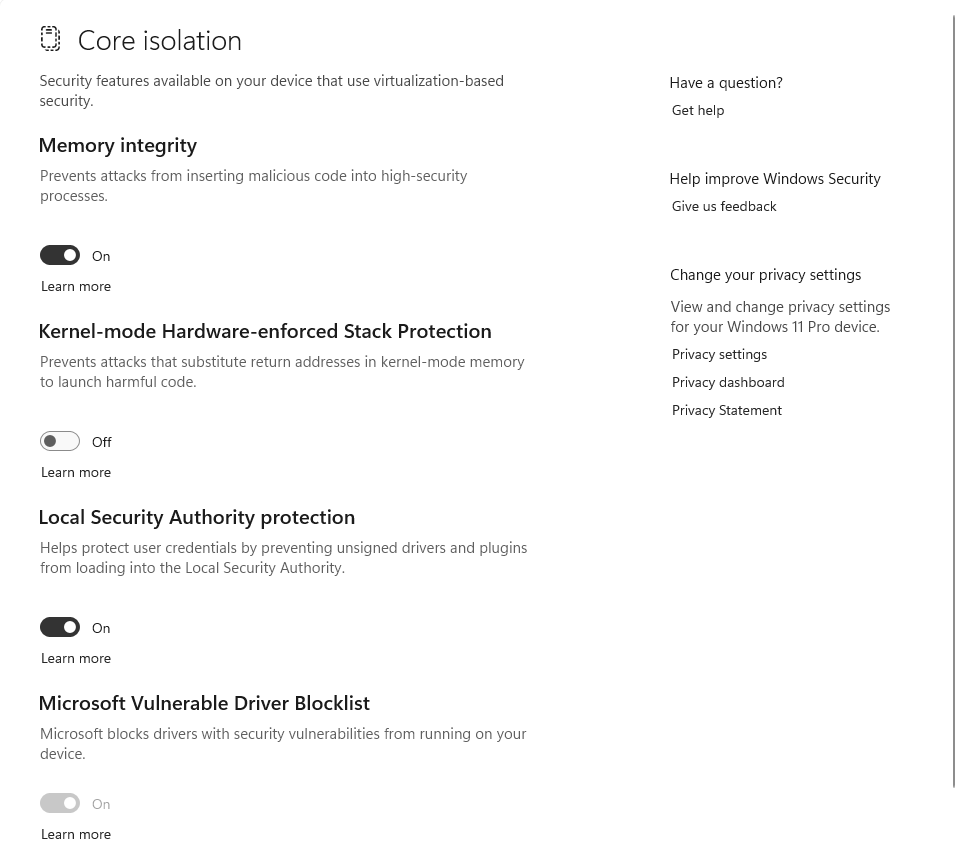Viewport: 958px width, 846px height.
Task: Click the Core isolation chip icon
Action: [x=50, y=39]
